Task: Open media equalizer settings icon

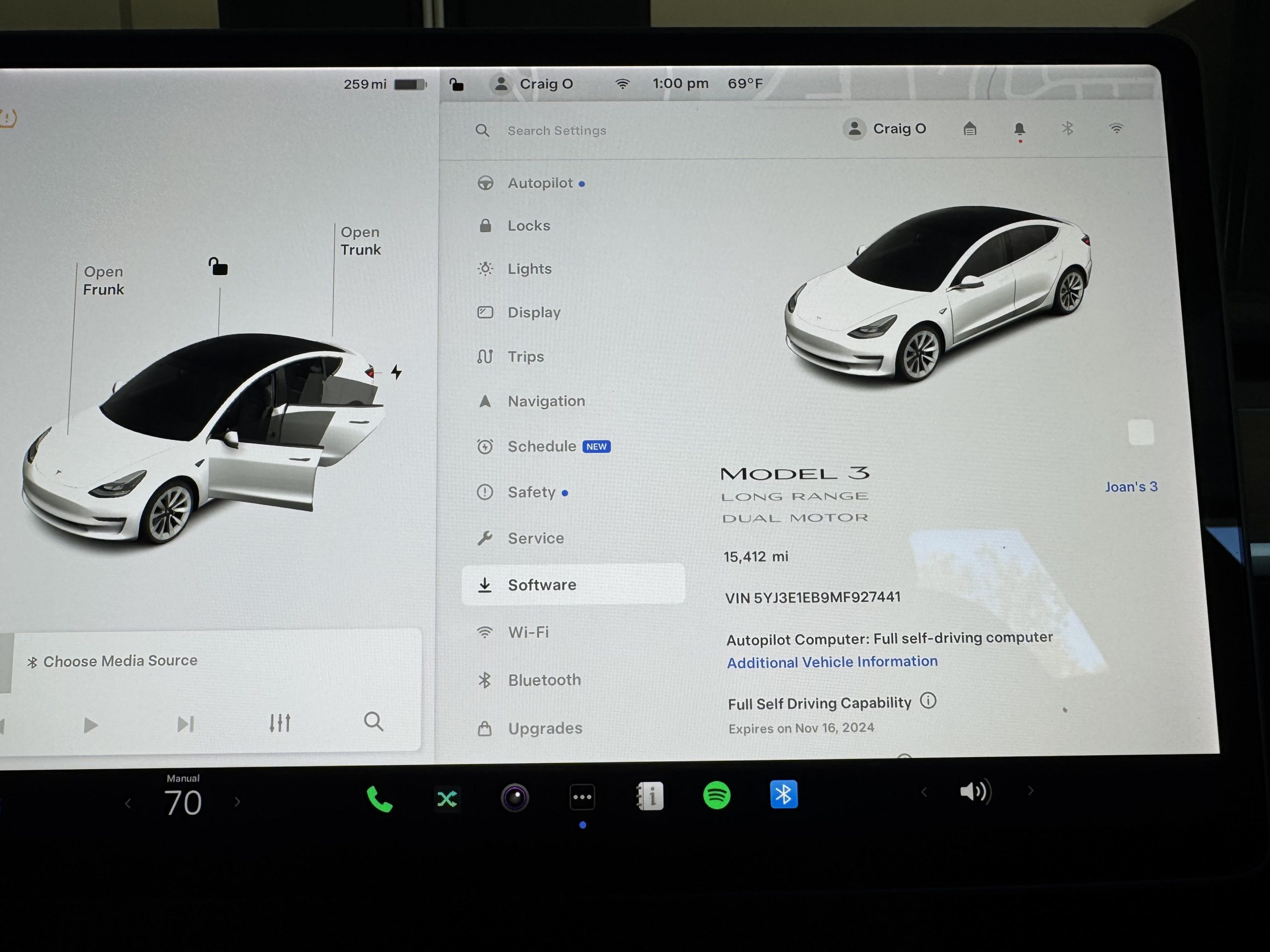Action: [x=280, y=722]
